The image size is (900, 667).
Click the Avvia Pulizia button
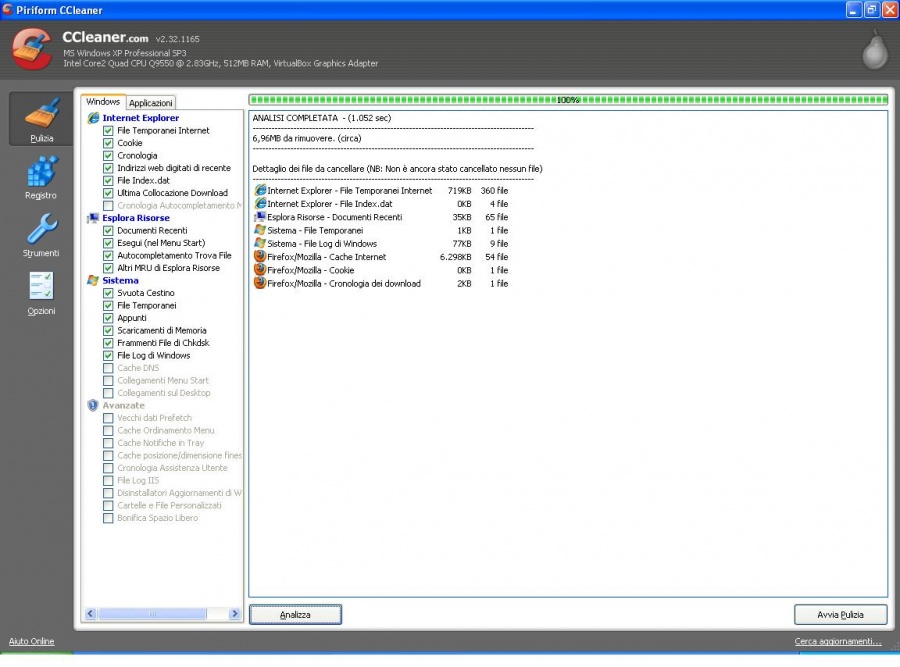(x=840, y=614)
